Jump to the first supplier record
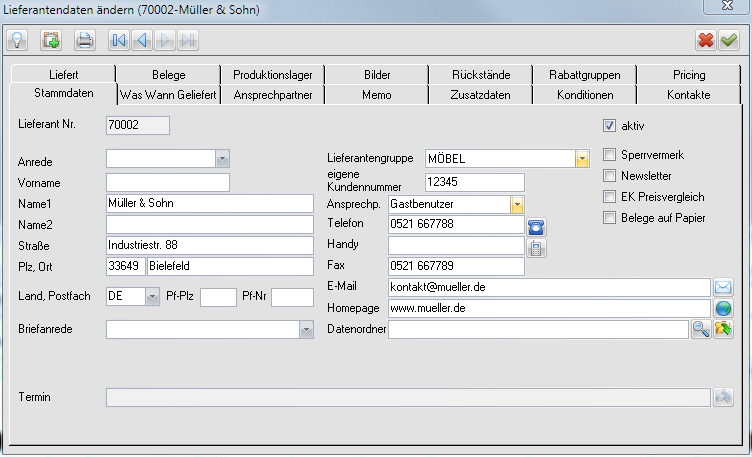752x457 pixels. pos(118,40)
